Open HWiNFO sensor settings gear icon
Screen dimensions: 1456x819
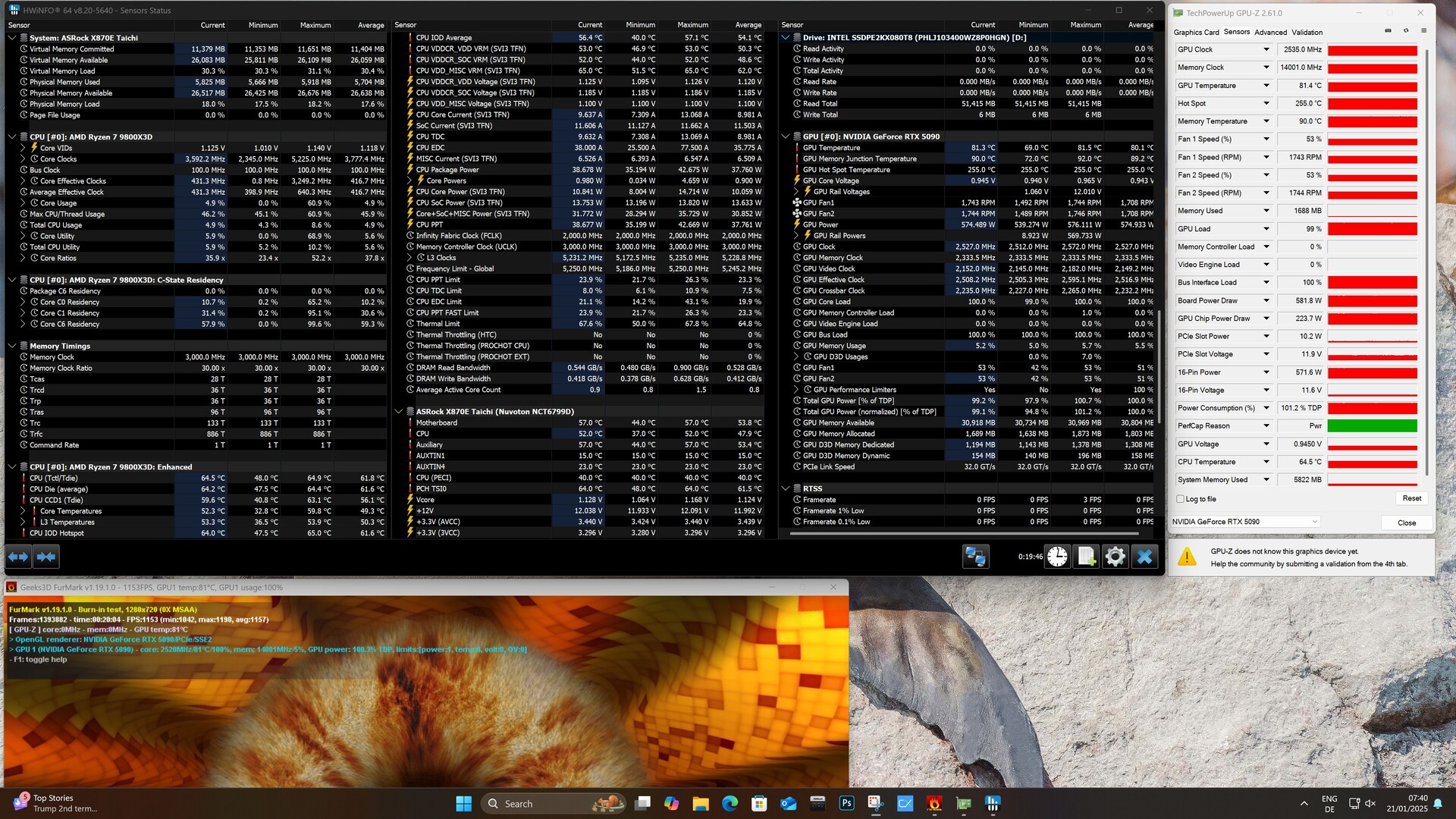point(1115,557)
